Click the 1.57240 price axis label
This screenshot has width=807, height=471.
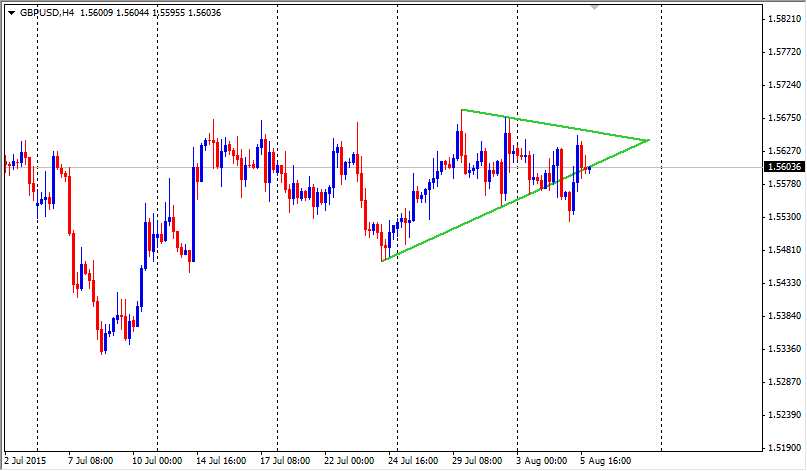[784, 84]
